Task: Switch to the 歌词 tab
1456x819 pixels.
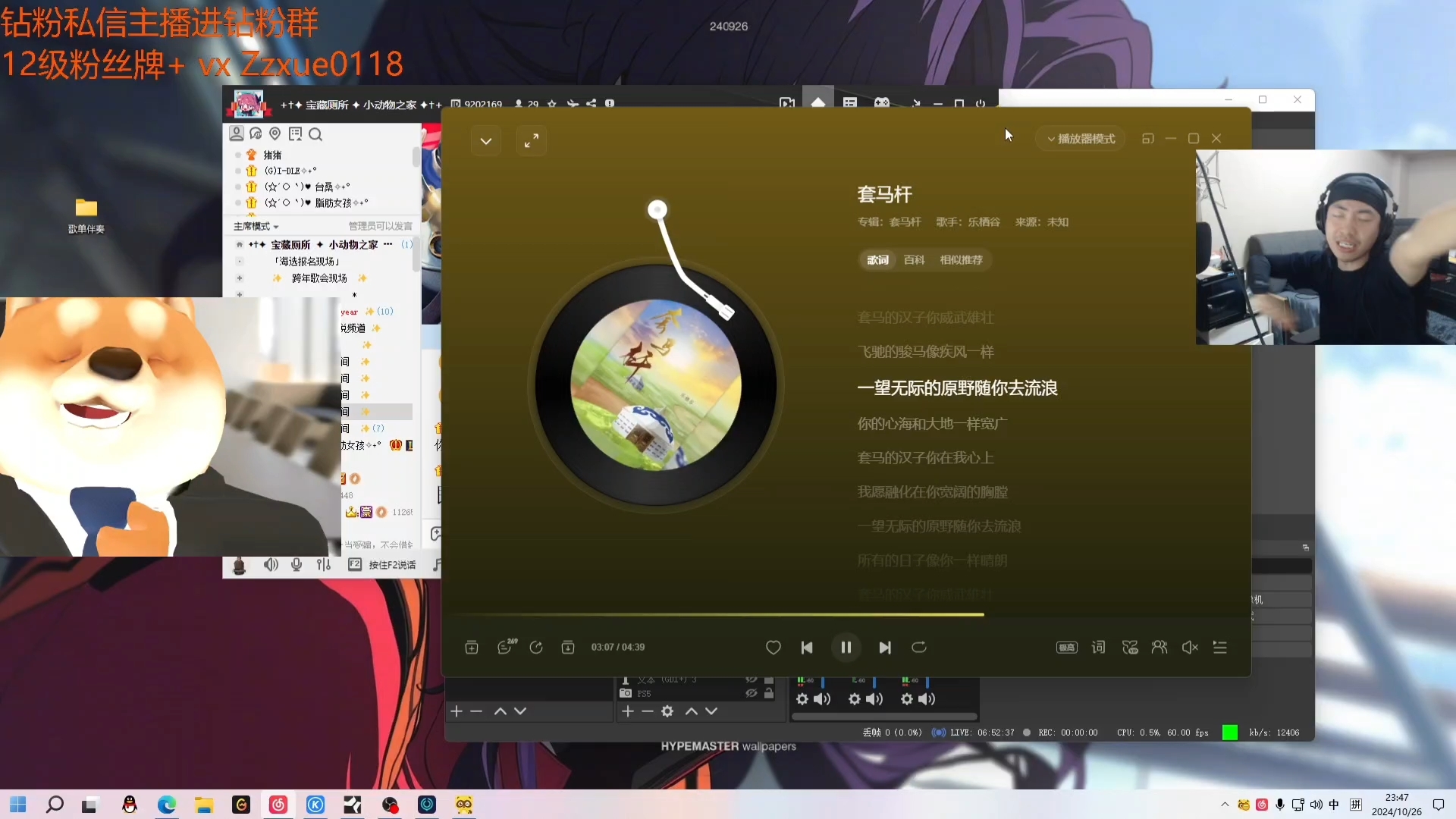Action: pos(877,260)
